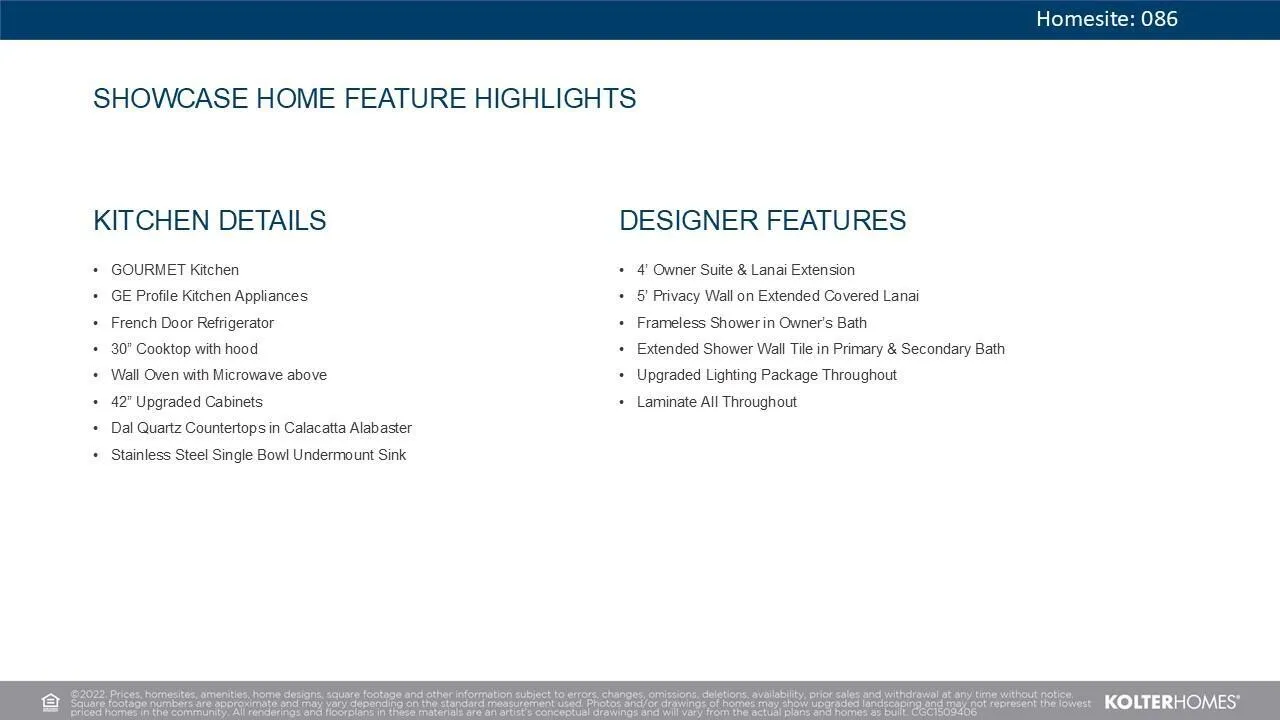Select the French Door Refrigerator item
1280x720 pixels.
[192, 323]
